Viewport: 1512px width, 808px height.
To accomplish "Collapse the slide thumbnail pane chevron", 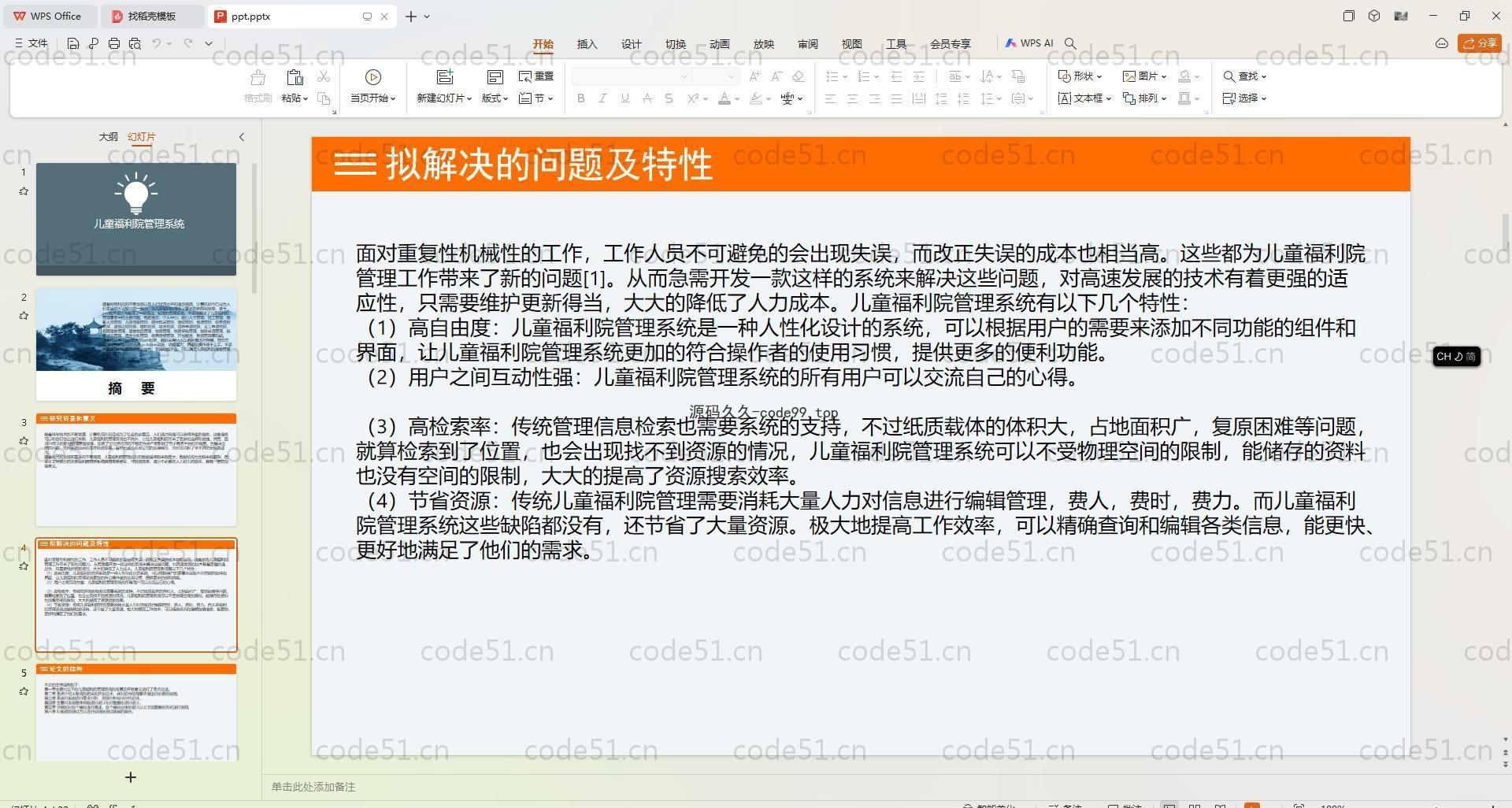I will pos(242,137).
